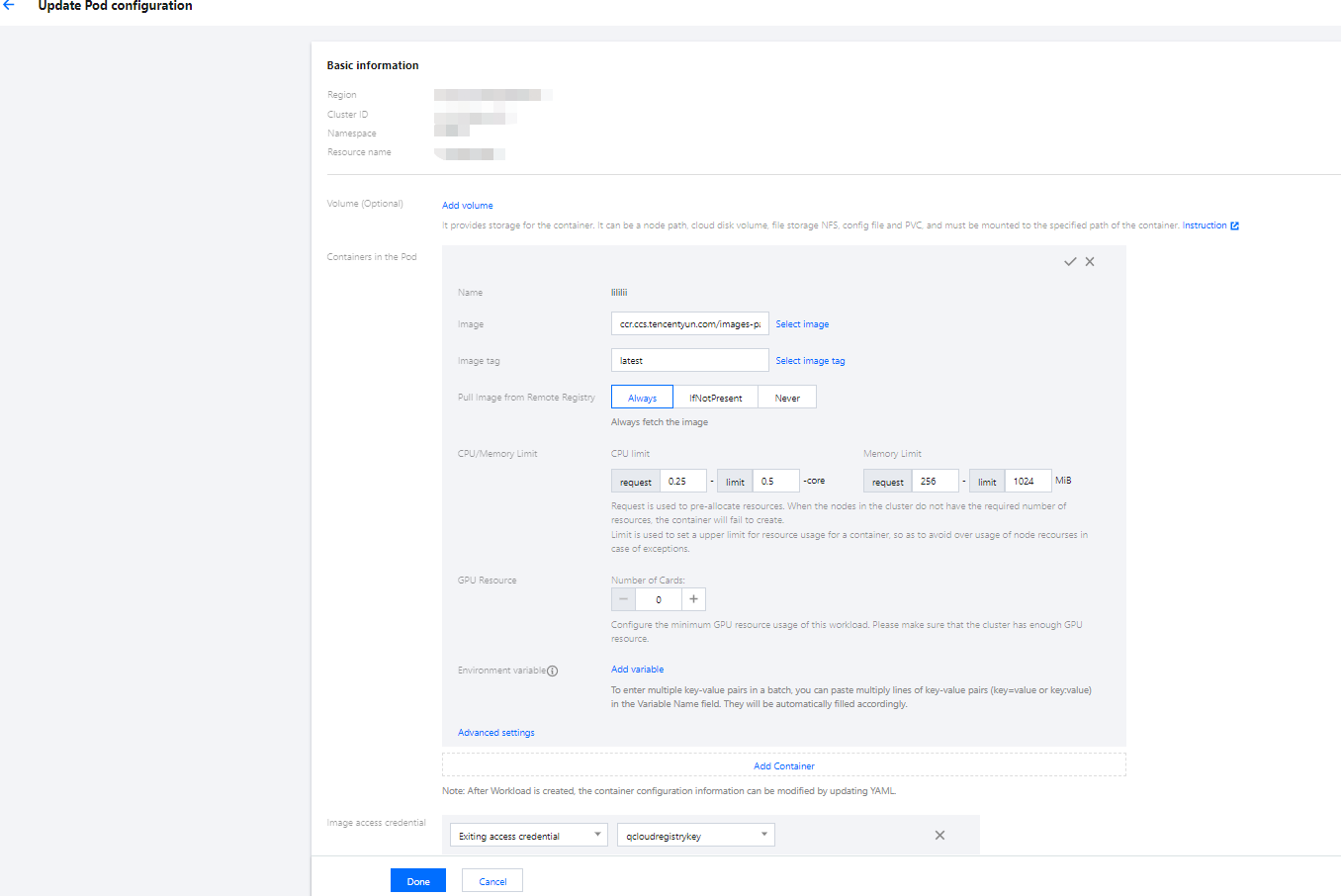Click the Image tag input field
1341x896 pixels.
coord(689,361)
